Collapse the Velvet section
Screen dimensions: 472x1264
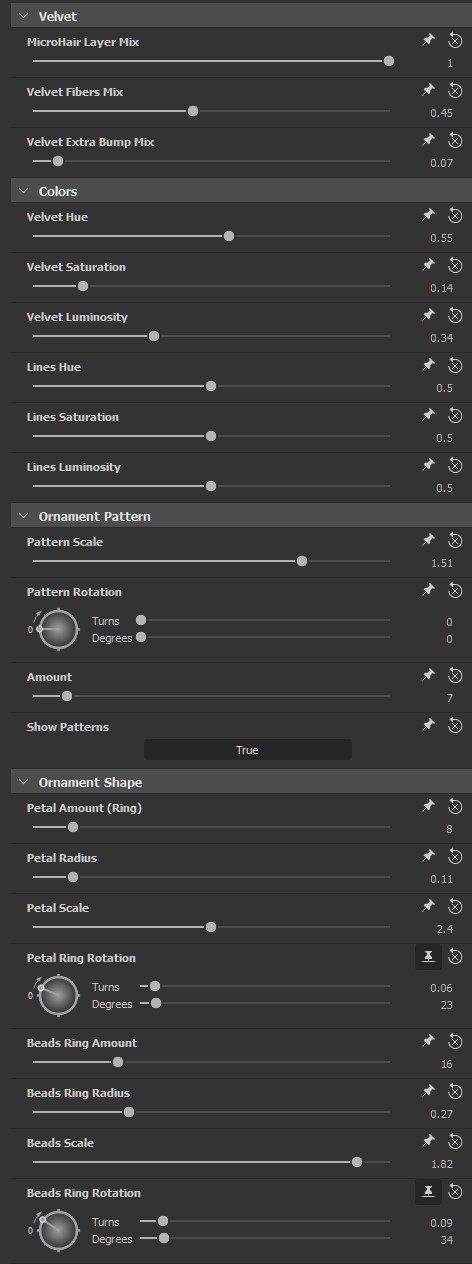(23, 16)
